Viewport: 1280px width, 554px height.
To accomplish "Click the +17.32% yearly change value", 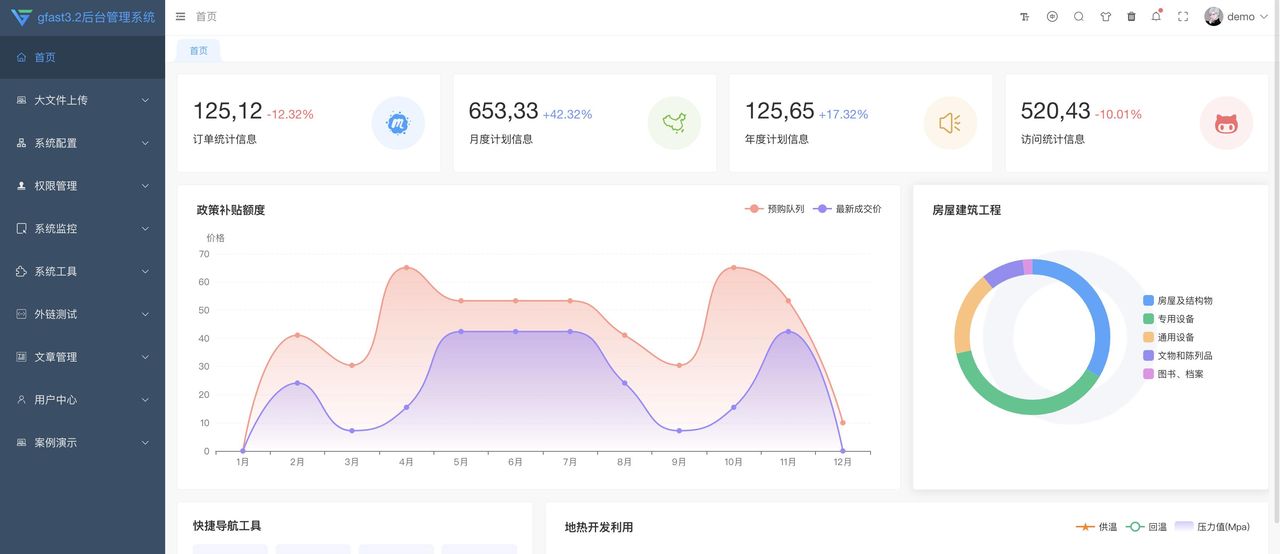I will coord(843,114).
